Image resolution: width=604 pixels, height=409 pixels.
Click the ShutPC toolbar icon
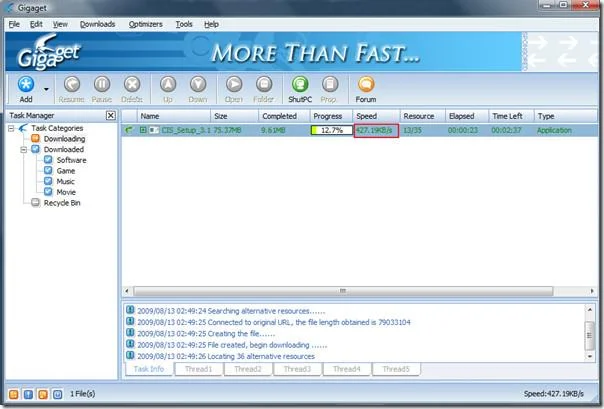(300, 84)
